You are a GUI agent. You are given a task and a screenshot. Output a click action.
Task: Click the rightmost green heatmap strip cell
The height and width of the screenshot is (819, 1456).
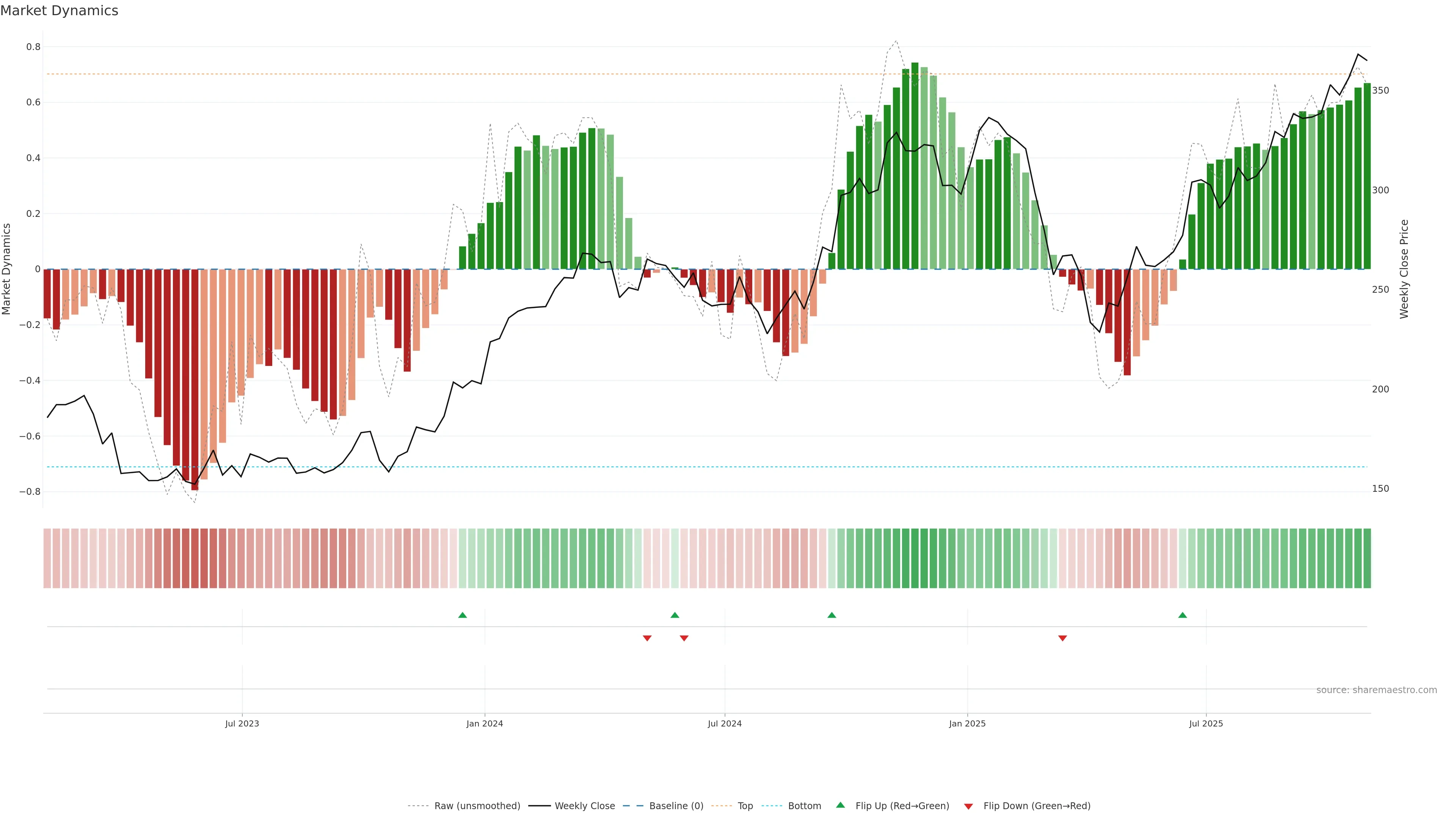click(1367, 559)
